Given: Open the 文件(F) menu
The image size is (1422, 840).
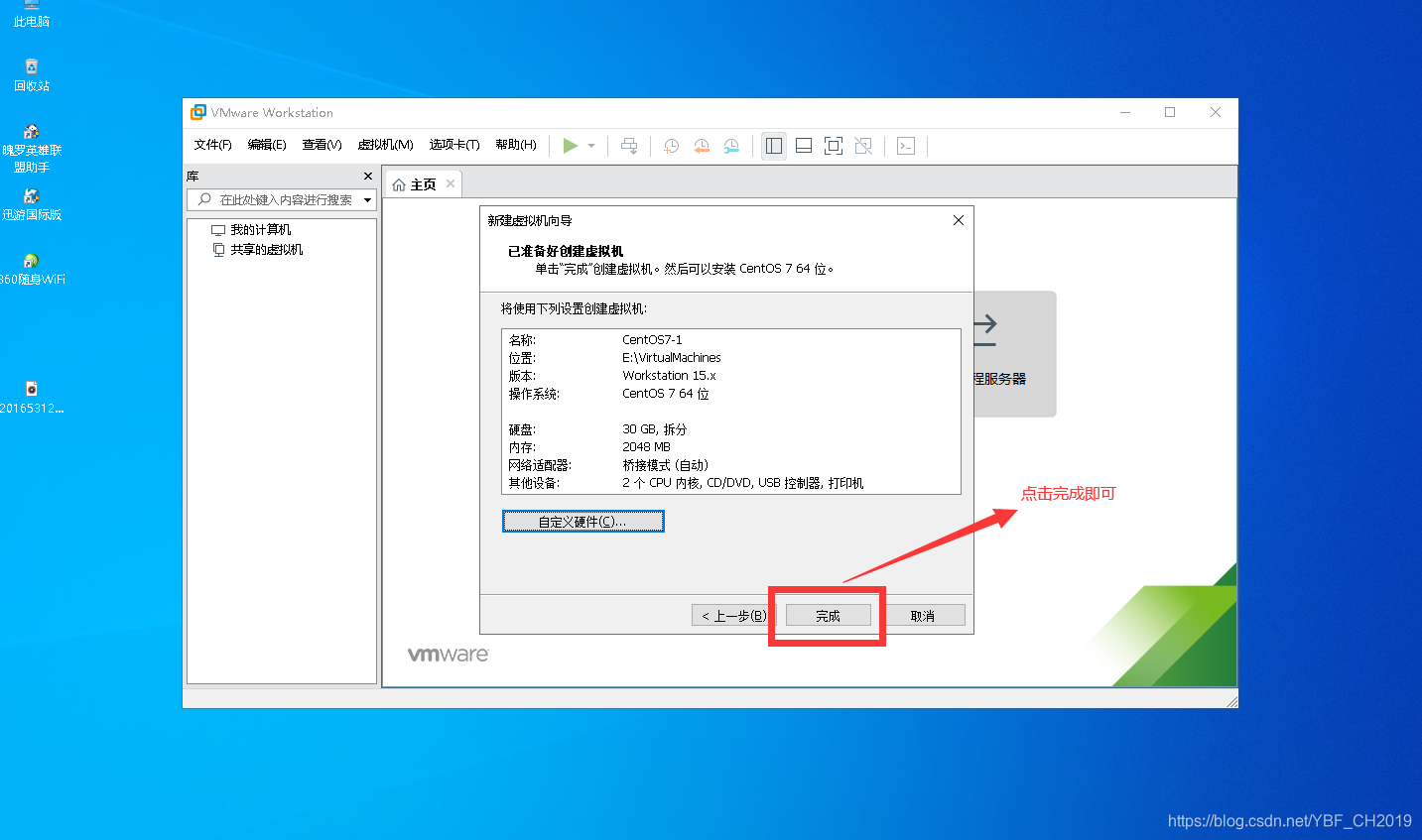Looking at the screenshot, I should [212, 145].
